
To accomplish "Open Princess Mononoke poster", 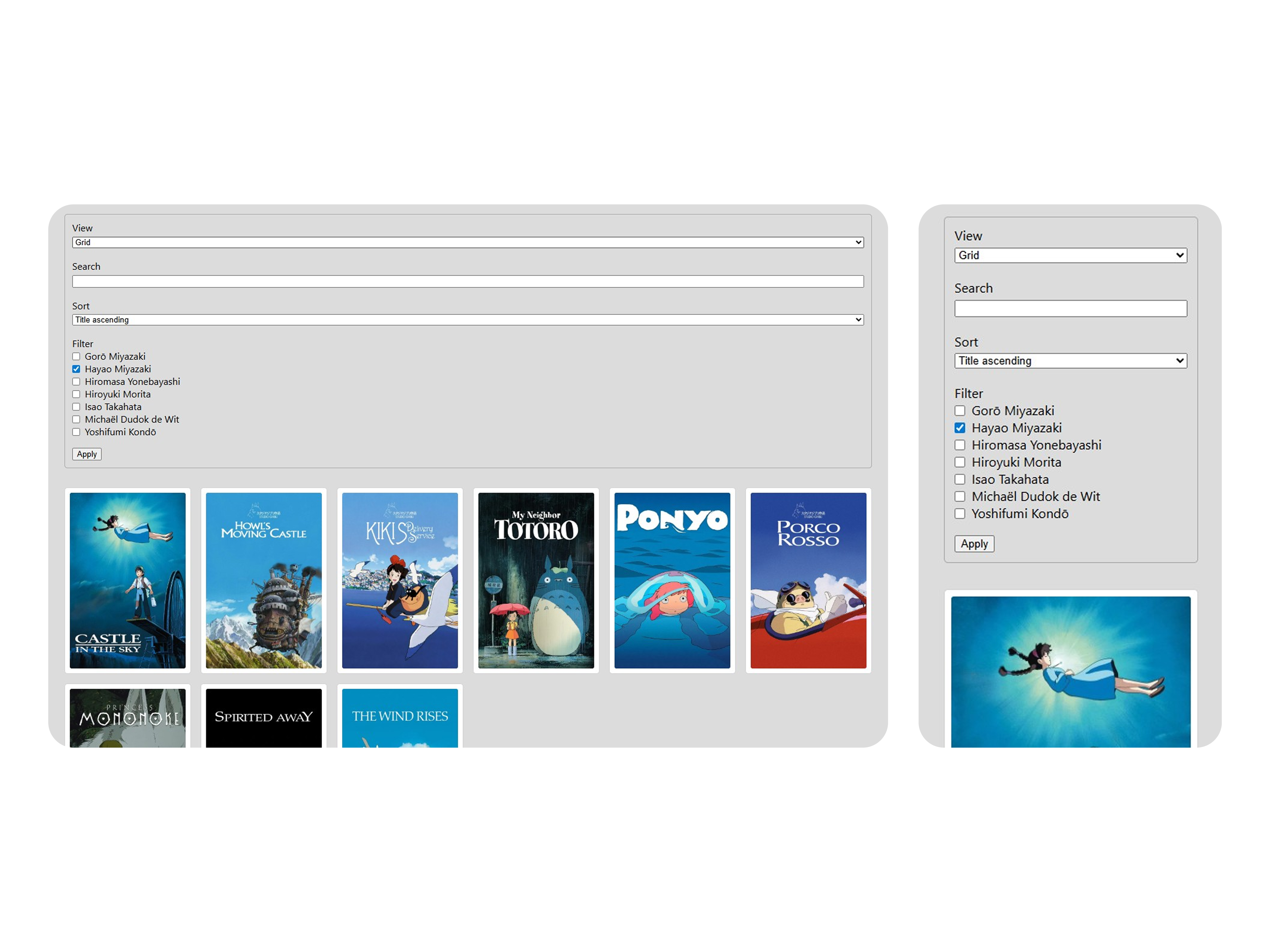I will [x=127, y=718].
